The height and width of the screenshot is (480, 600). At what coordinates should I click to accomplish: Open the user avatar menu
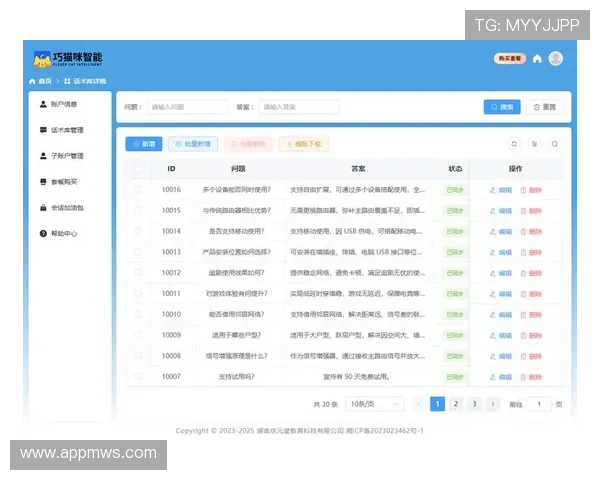tap(556, 59)
